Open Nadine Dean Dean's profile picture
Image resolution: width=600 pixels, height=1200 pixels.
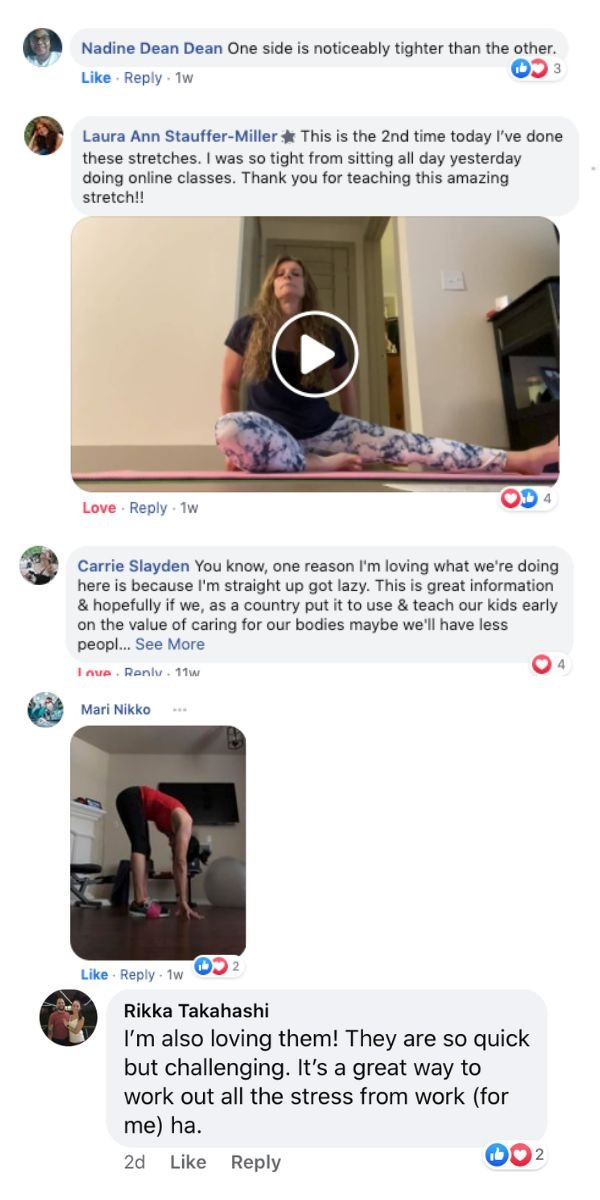point(43,48)
